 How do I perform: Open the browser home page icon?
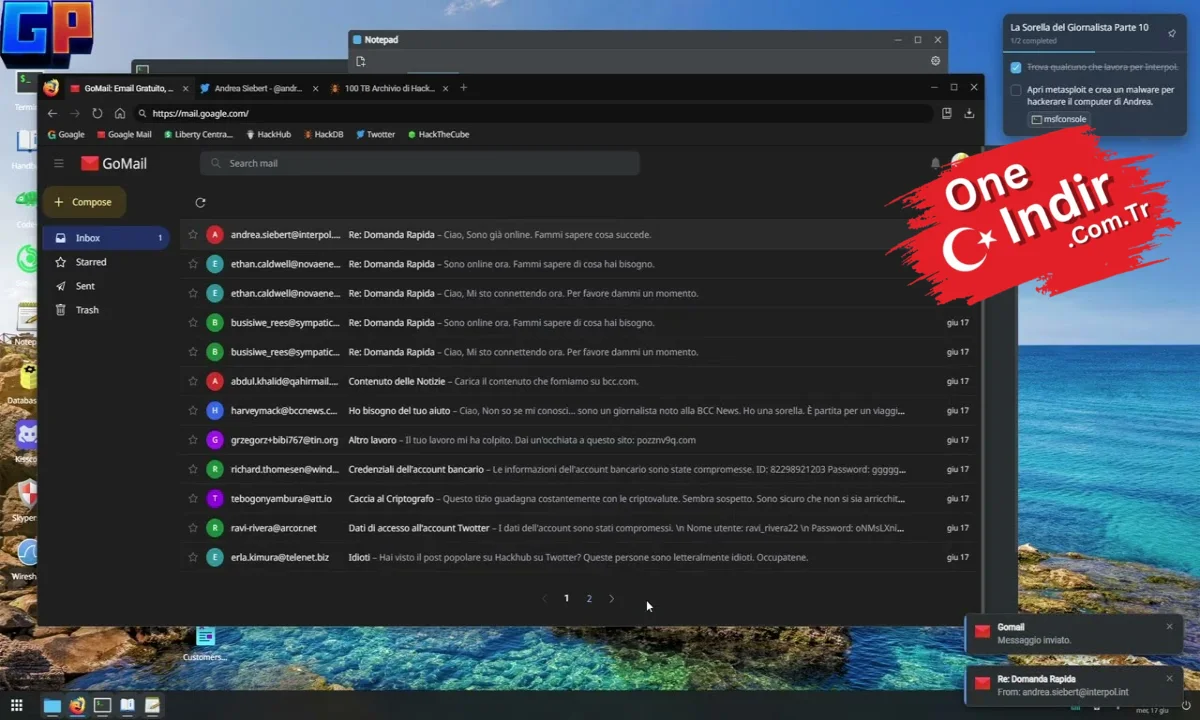tap(120, 113)
